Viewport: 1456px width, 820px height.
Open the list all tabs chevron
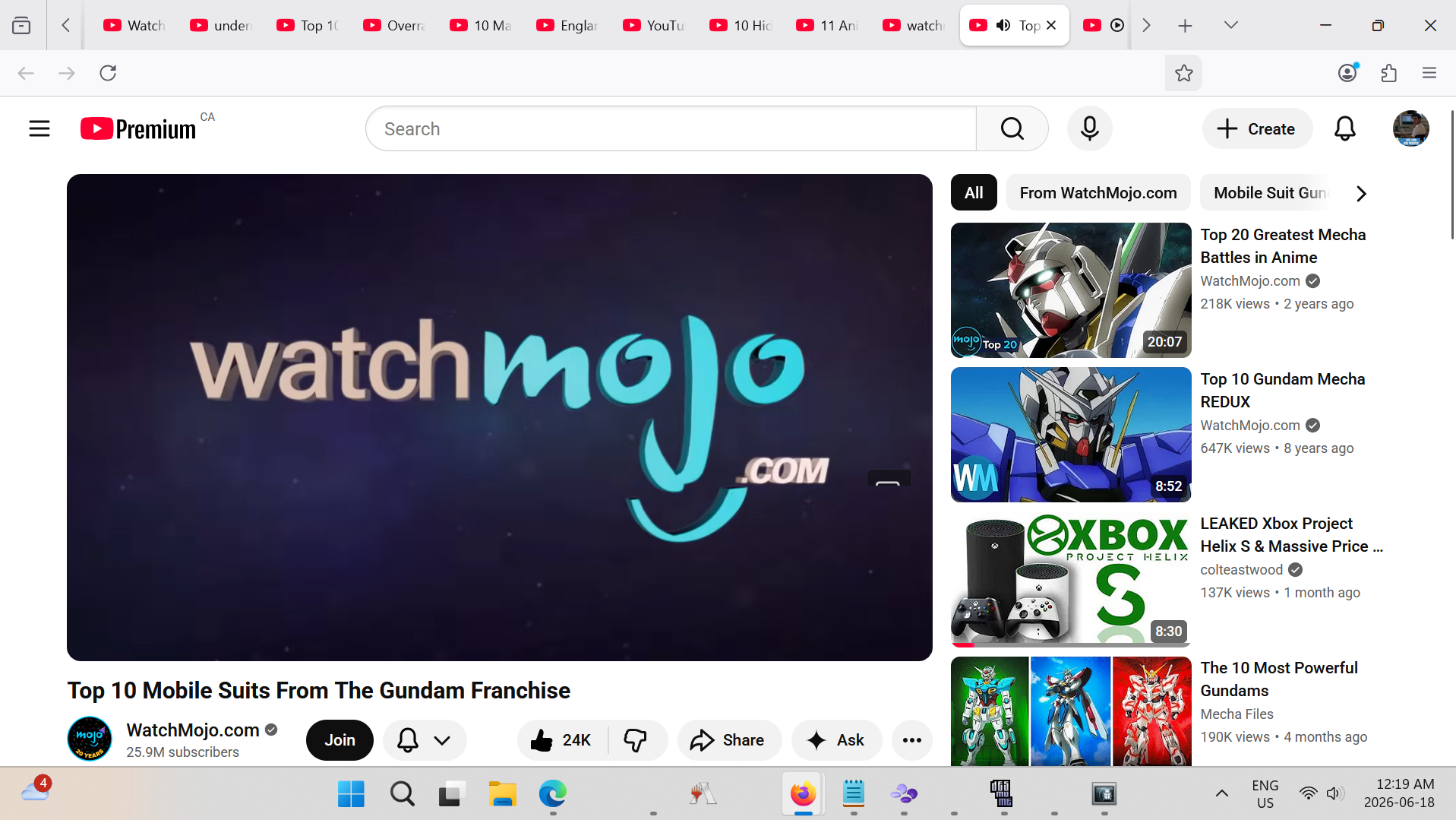(1231, 25)
